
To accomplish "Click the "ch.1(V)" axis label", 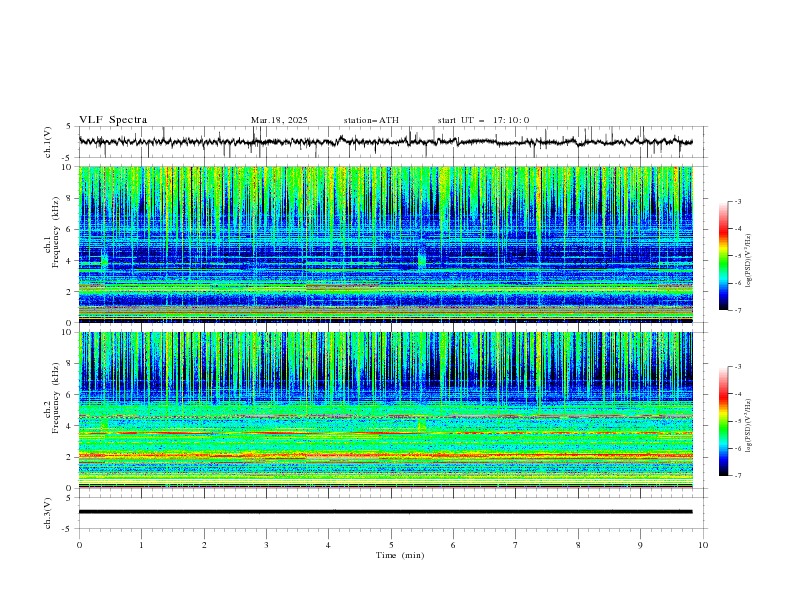I will pyautogui.click(x=48, y=142).
